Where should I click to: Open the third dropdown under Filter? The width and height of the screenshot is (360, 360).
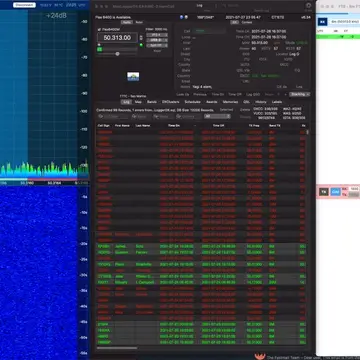[157, 45]
